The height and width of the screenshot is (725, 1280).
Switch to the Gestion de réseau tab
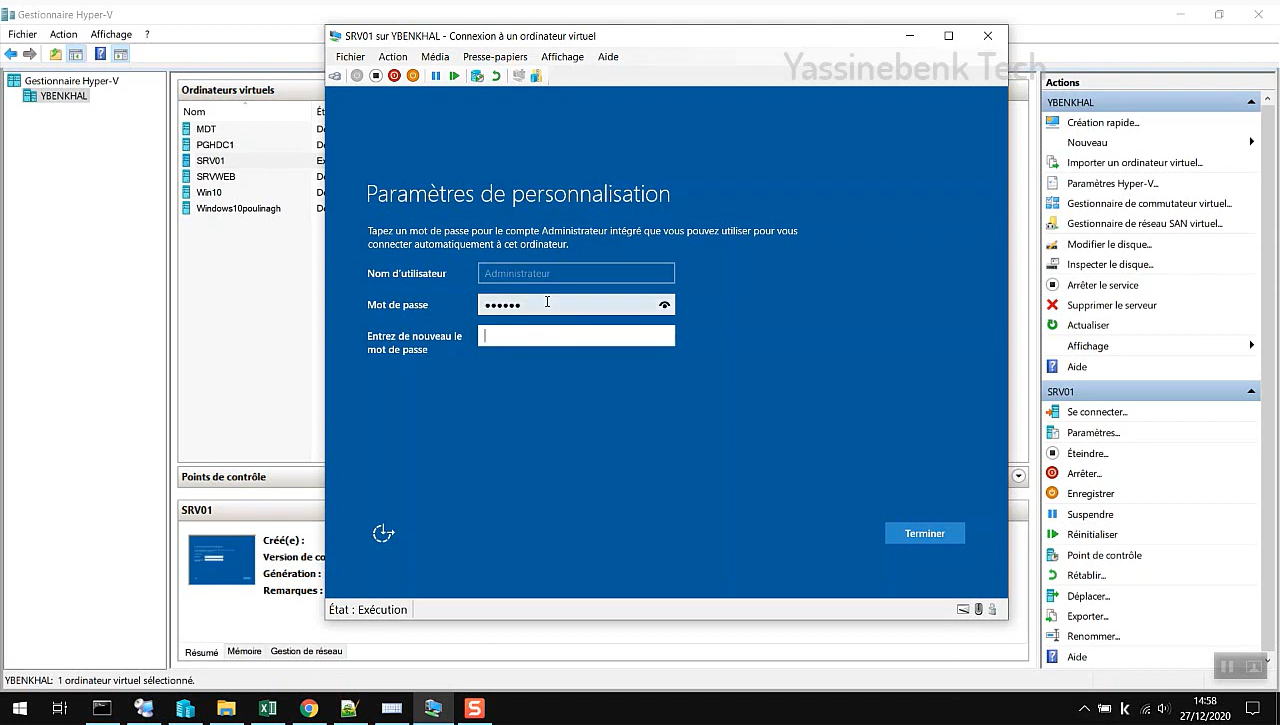coord(306,651)
